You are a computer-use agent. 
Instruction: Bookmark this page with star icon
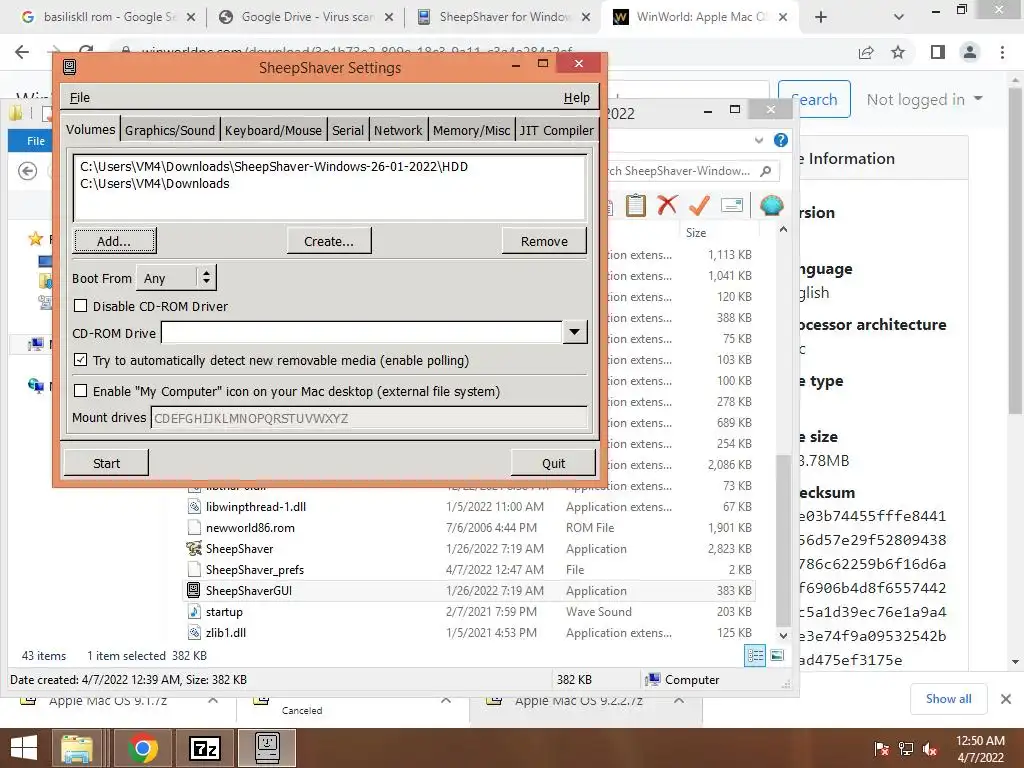click(899, 52)
